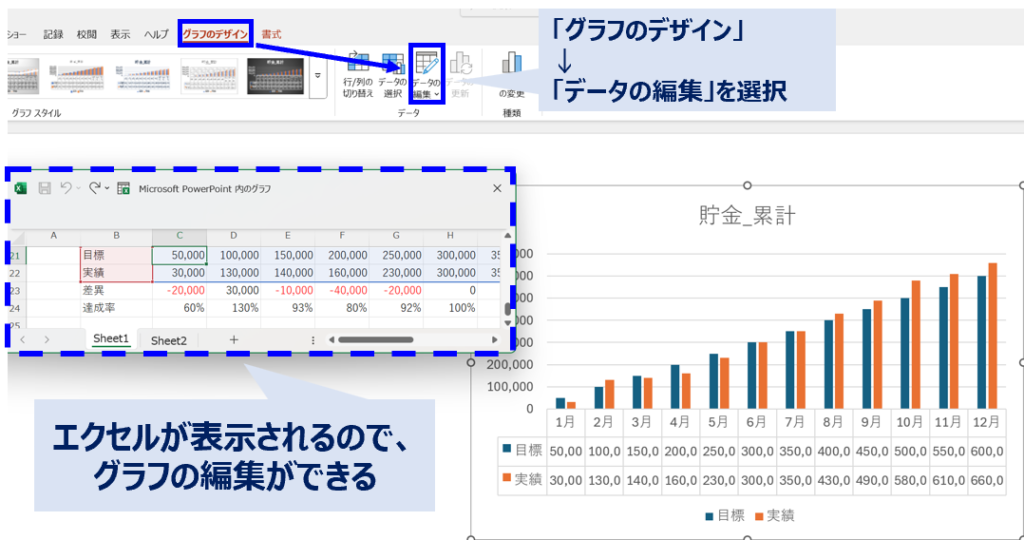
Task: Expand the chart styles gallery dropdown
Action: pyautogui.click(x=318, y=76)
